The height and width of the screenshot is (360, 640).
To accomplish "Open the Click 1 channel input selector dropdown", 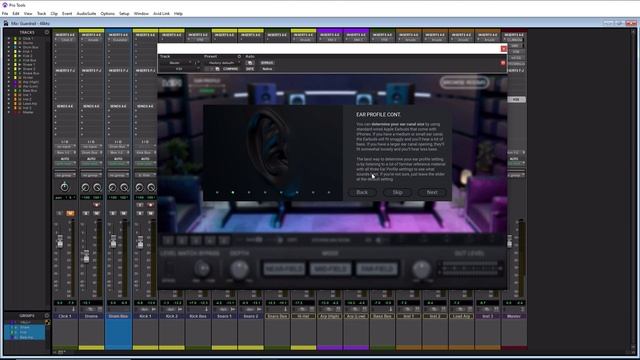I will (x=64, y=147).
